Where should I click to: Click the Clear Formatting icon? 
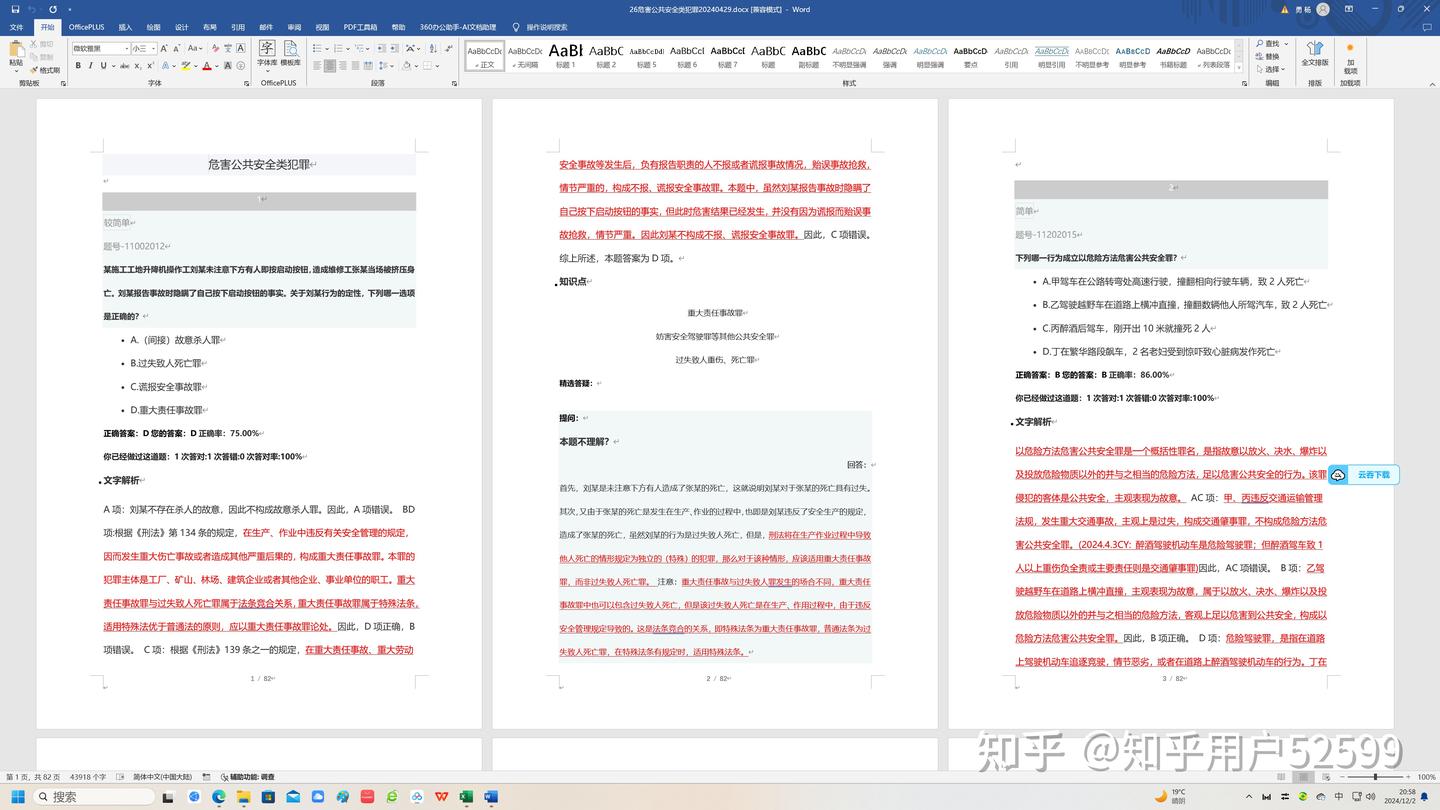pyautogui.click(x=216, y=48)
